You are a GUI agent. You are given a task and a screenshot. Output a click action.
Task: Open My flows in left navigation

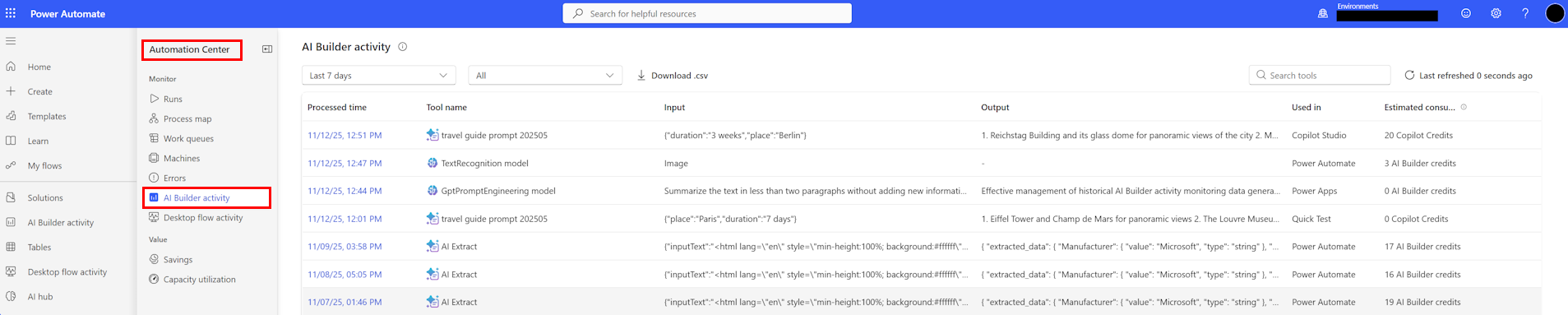point(44,165)
